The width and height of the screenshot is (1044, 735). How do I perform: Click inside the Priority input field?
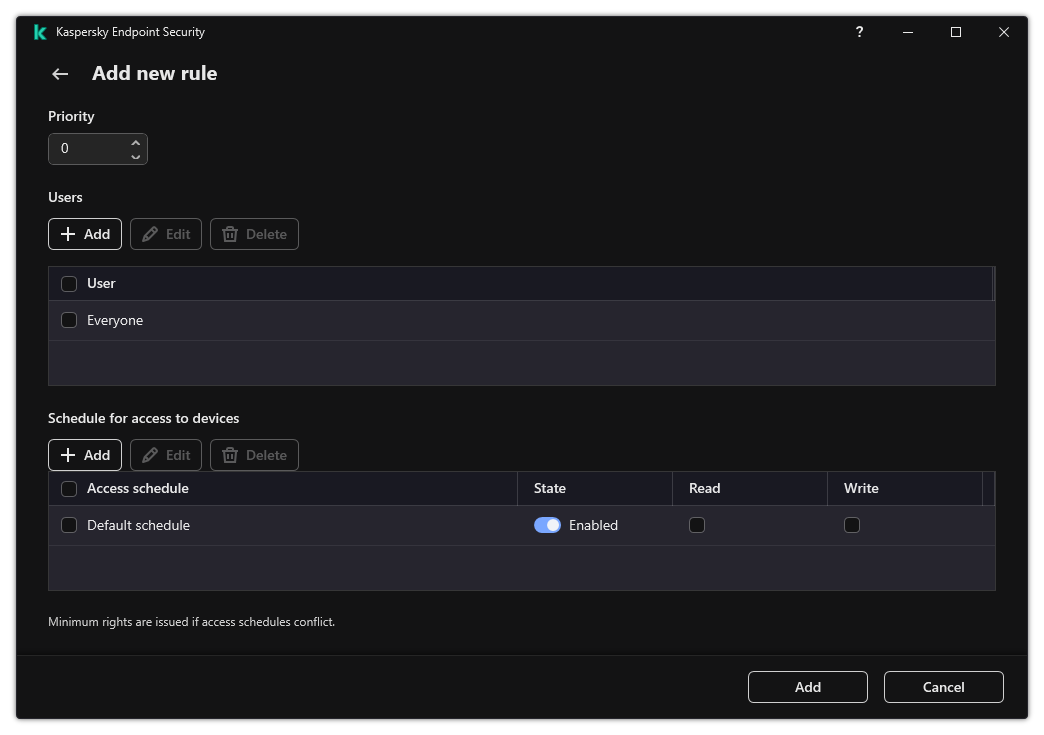point(90,148)
